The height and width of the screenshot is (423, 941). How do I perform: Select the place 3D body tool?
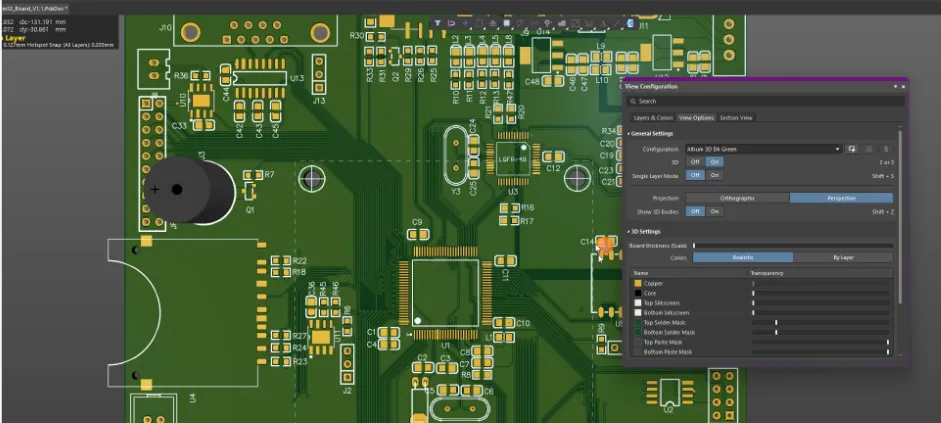(630, 23)
